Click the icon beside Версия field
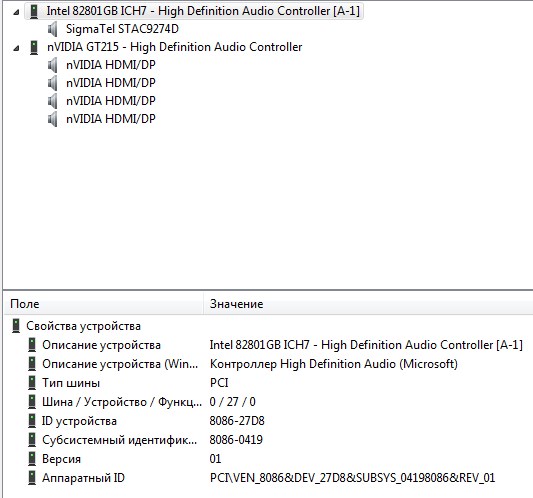This screenshot has width=533, height=498. (x=32, y=459)
